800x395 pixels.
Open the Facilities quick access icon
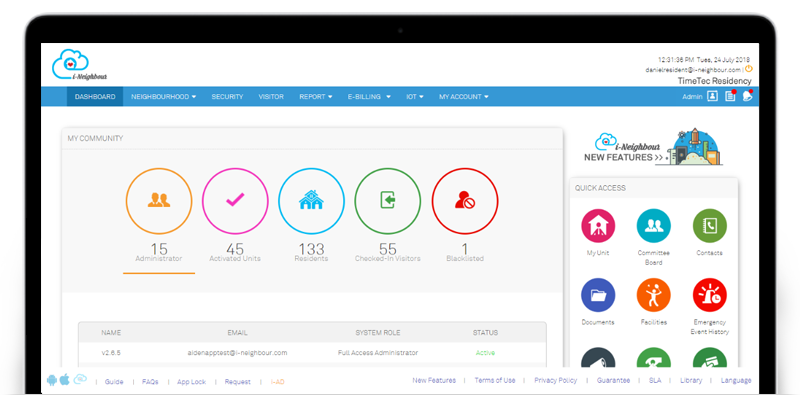[x=654, y=295]
